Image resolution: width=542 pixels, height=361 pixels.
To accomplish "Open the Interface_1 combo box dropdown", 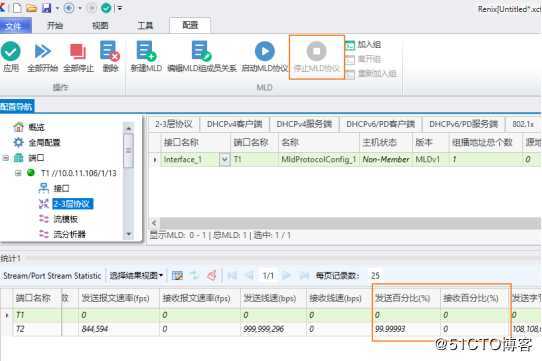I will point(224,159).
